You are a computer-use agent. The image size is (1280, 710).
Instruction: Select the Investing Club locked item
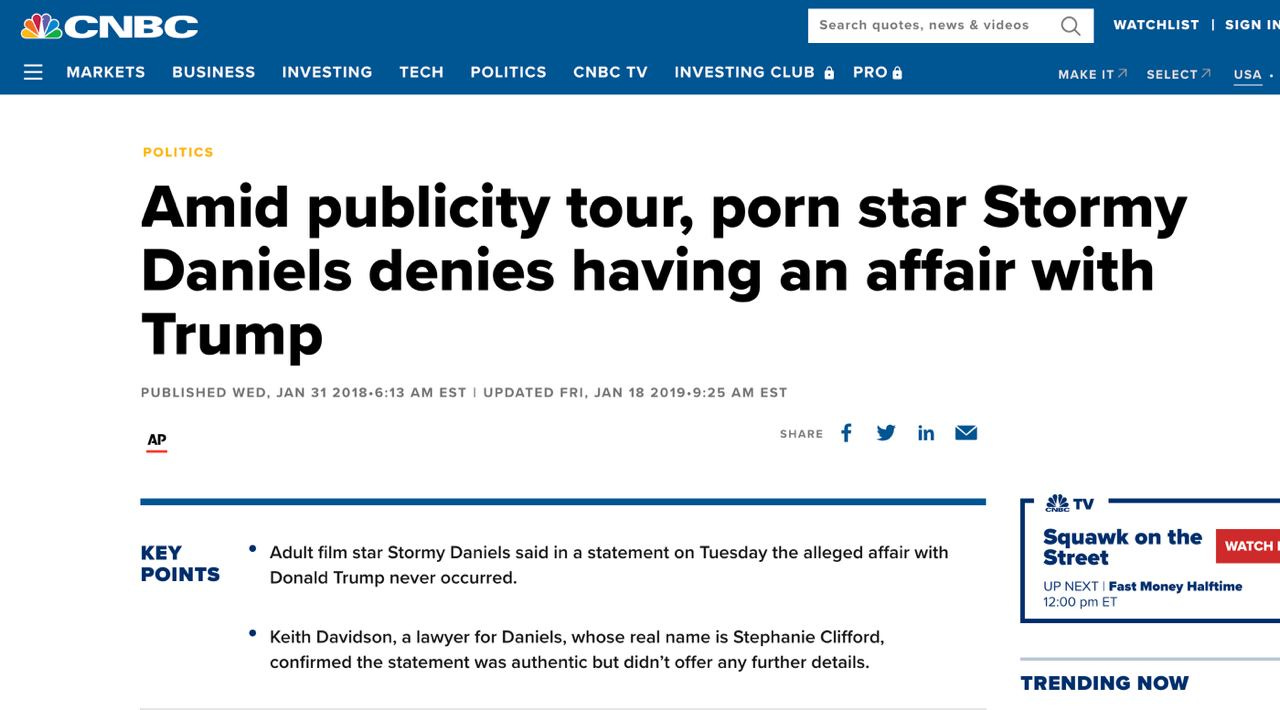coord(754,72)
